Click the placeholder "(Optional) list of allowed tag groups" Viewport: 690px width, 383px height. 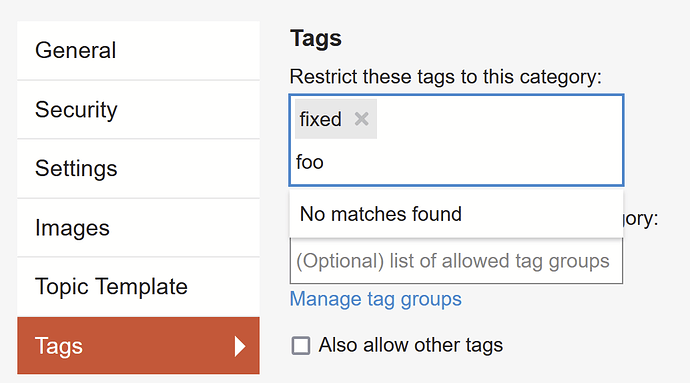(452, 261)
